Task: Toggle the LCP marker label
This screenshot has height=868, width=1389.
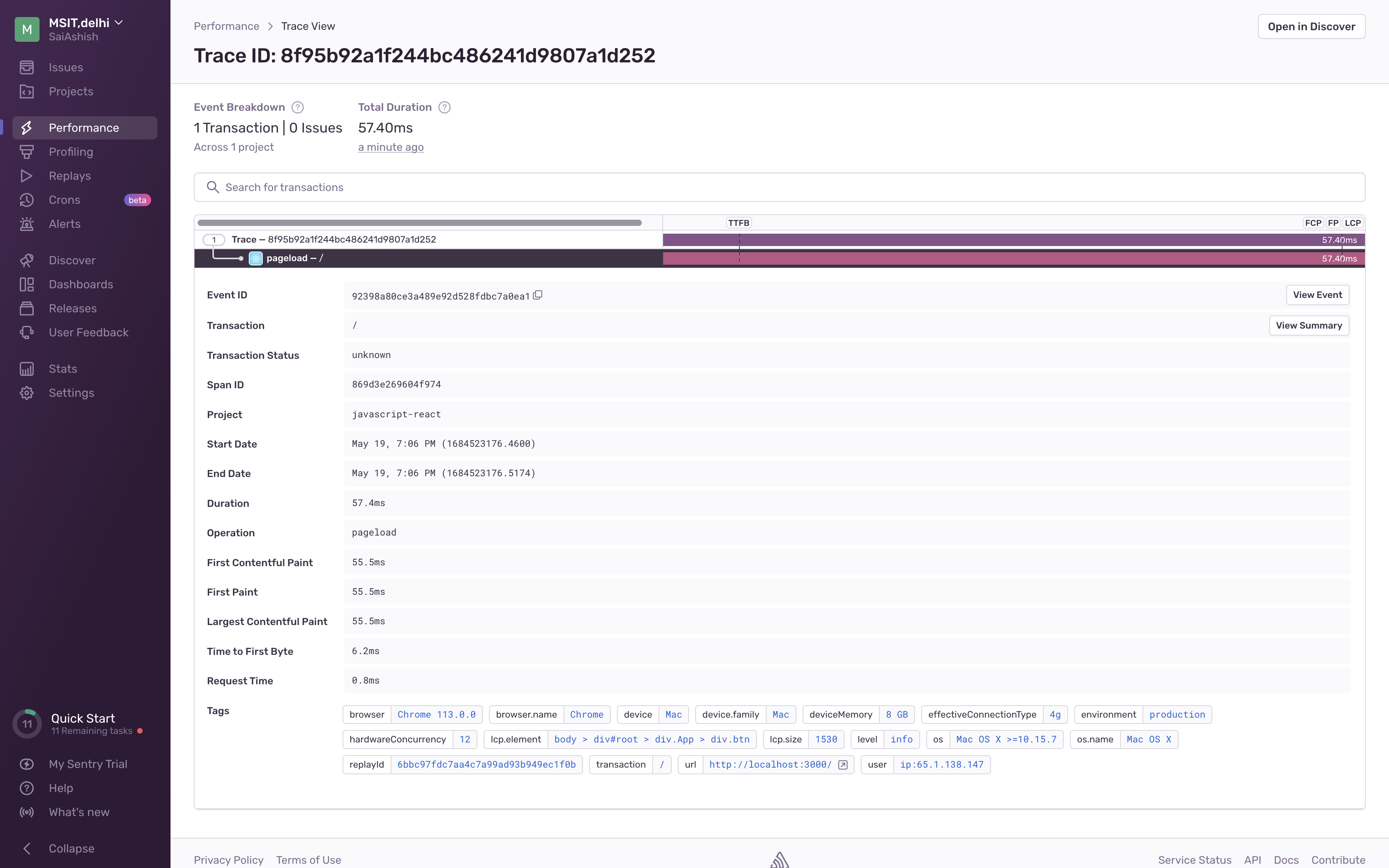Action: click(1353, 223)
